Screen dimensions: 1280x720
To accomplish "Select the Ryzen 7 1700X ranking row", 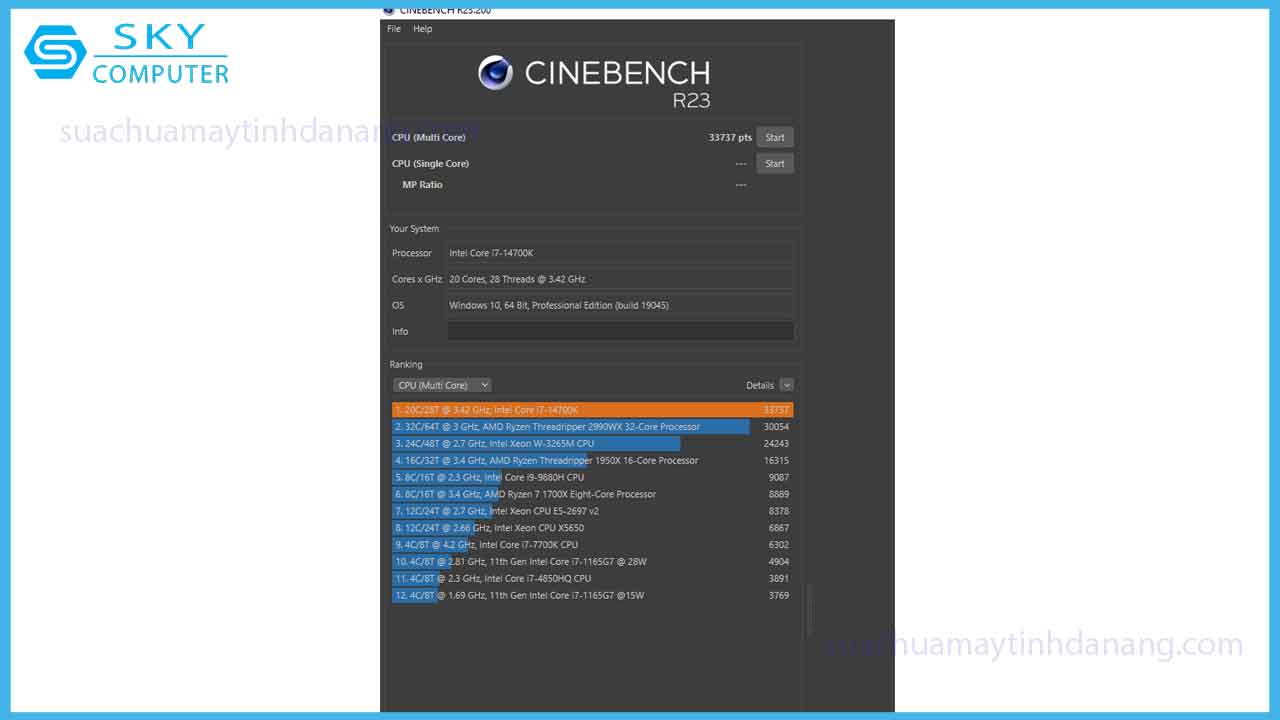I will pos(593,494).
